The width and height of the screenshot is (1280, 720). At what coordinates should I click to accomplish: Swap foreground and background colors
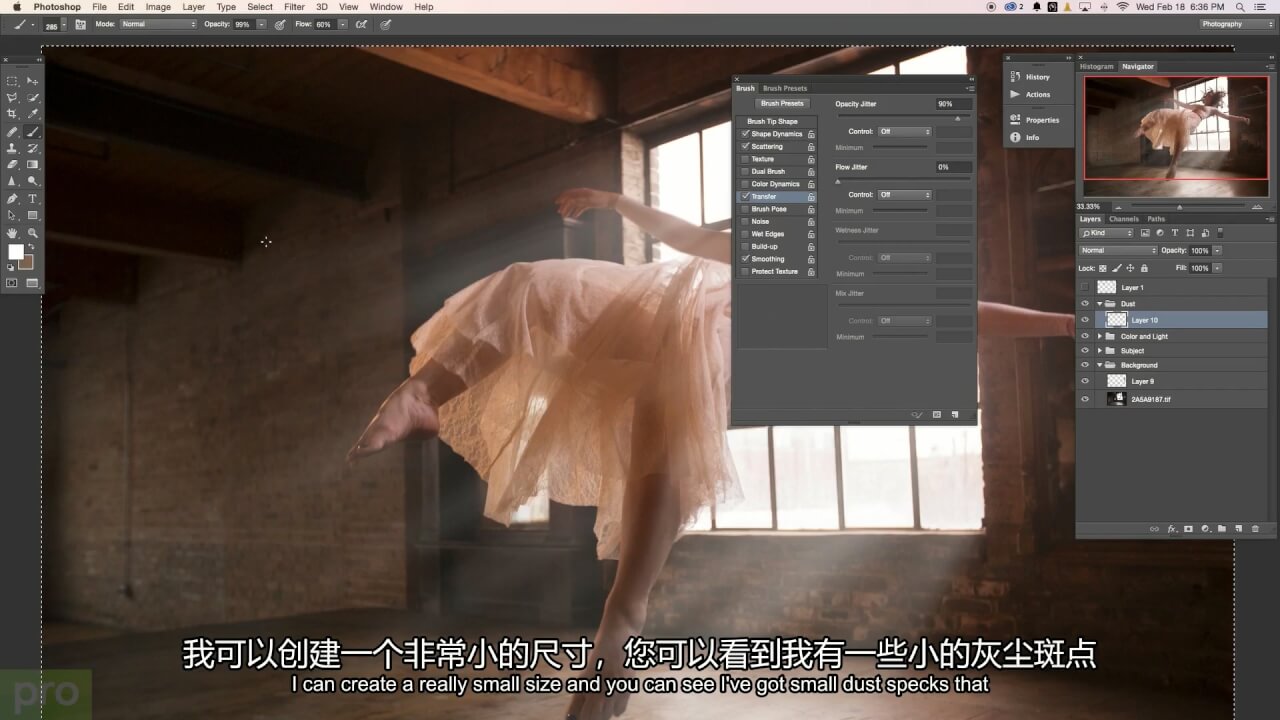click(x=31, y=247)
